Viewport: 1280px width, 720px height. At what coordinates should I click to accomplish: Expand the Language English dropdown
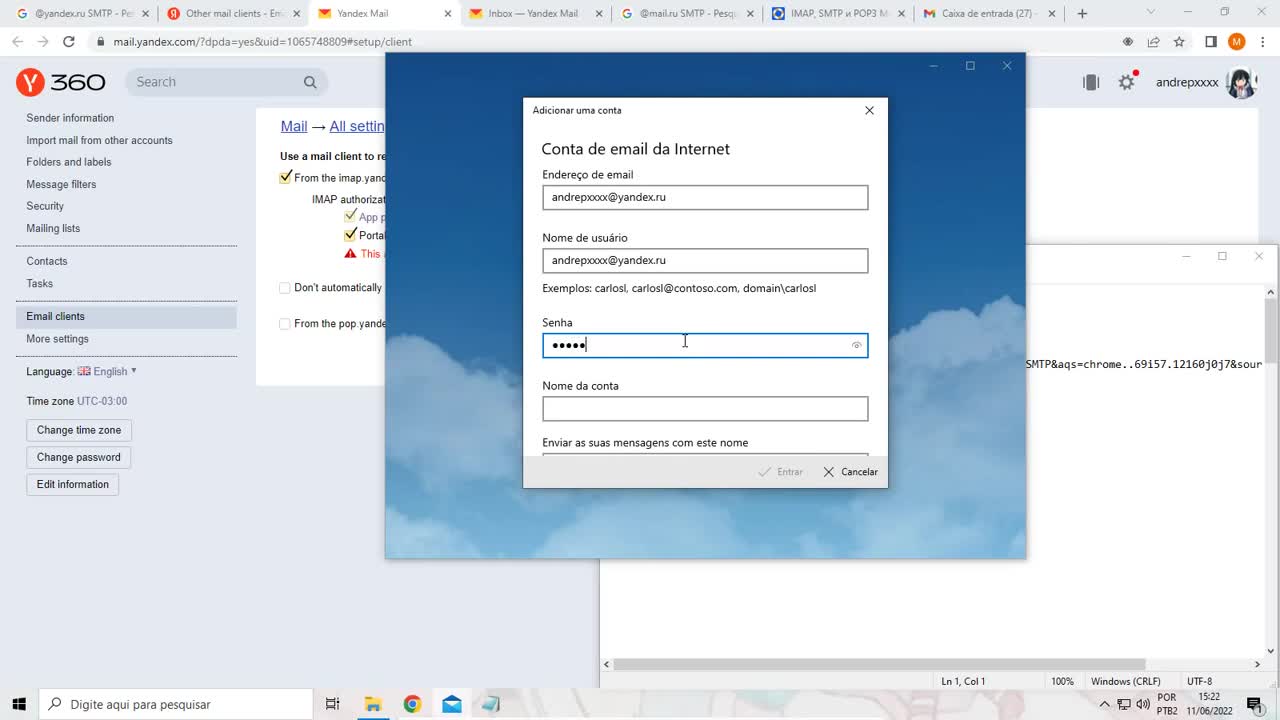click(x=107, y=371)
